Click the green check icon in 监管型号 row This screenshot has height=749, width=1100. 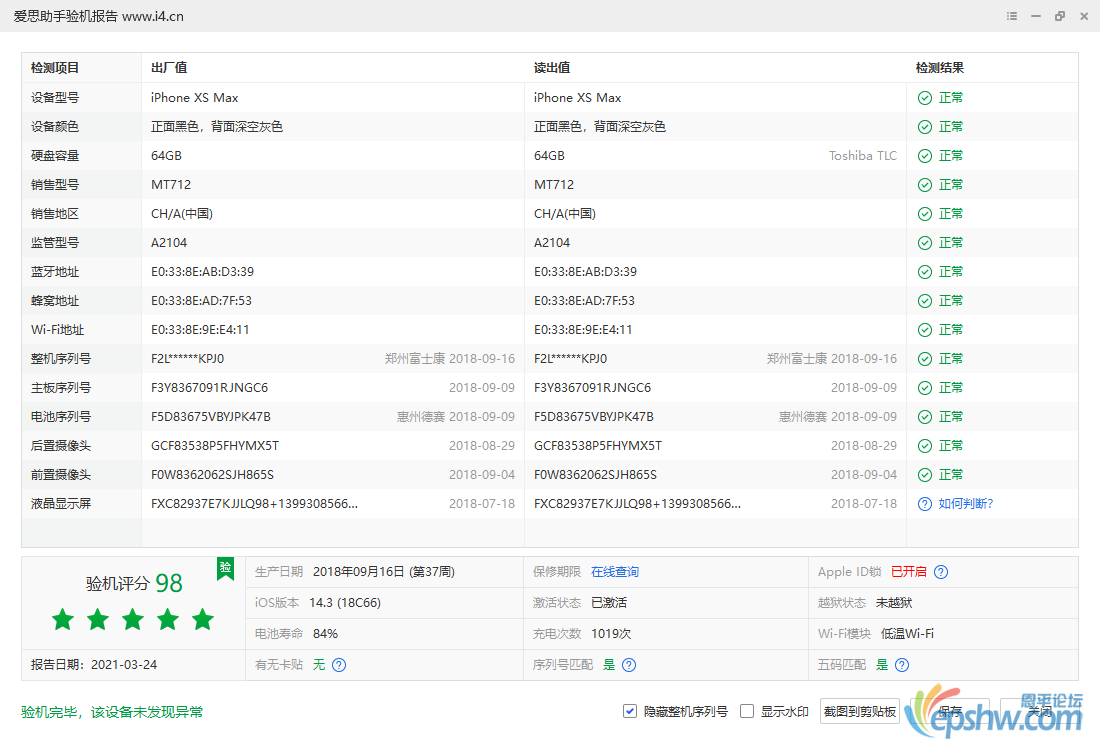pyautogui.click(x=925, y=243)
